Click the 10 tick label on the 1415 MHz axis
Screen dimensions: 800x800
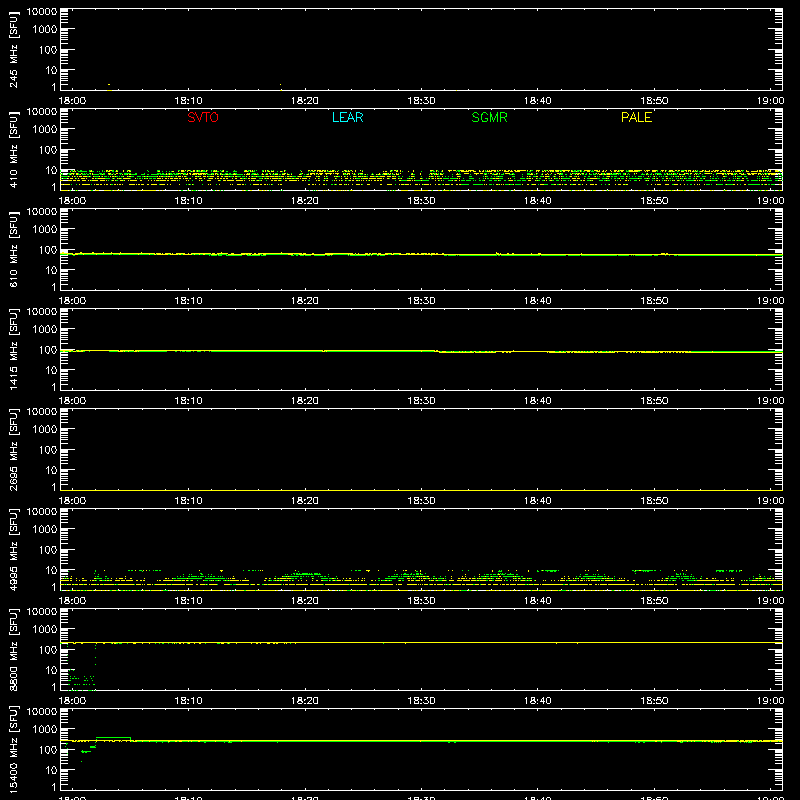[x=51, y=370]
